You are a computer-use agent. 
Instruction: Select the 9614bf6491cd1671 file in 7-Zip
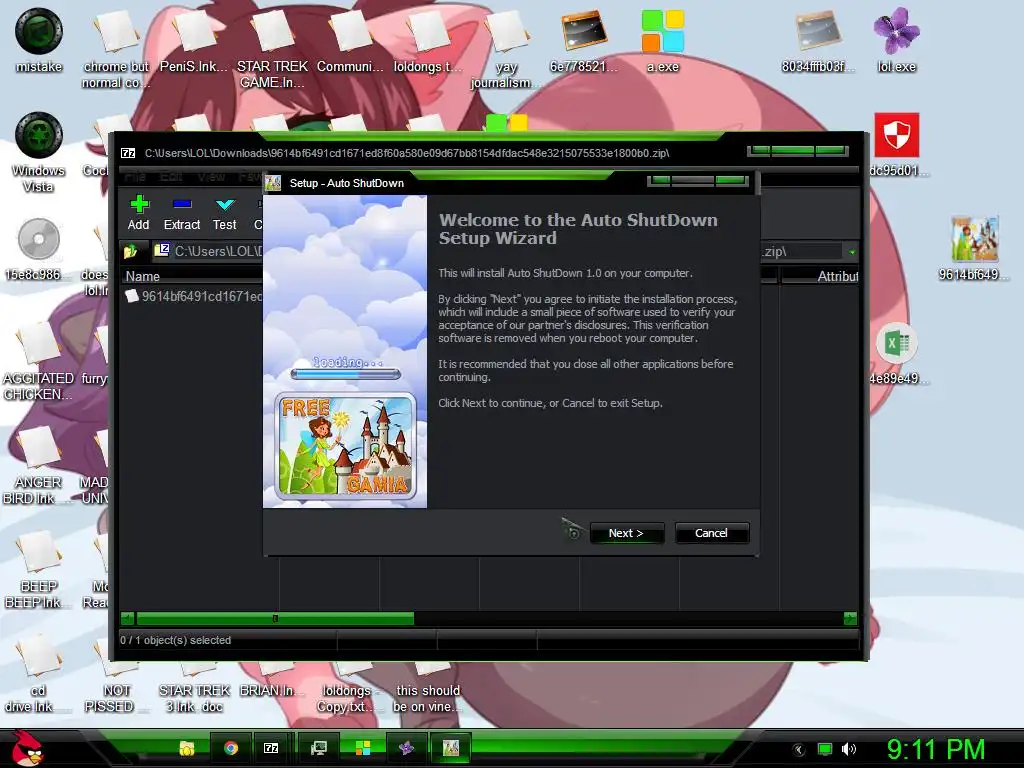coord(194,296)
